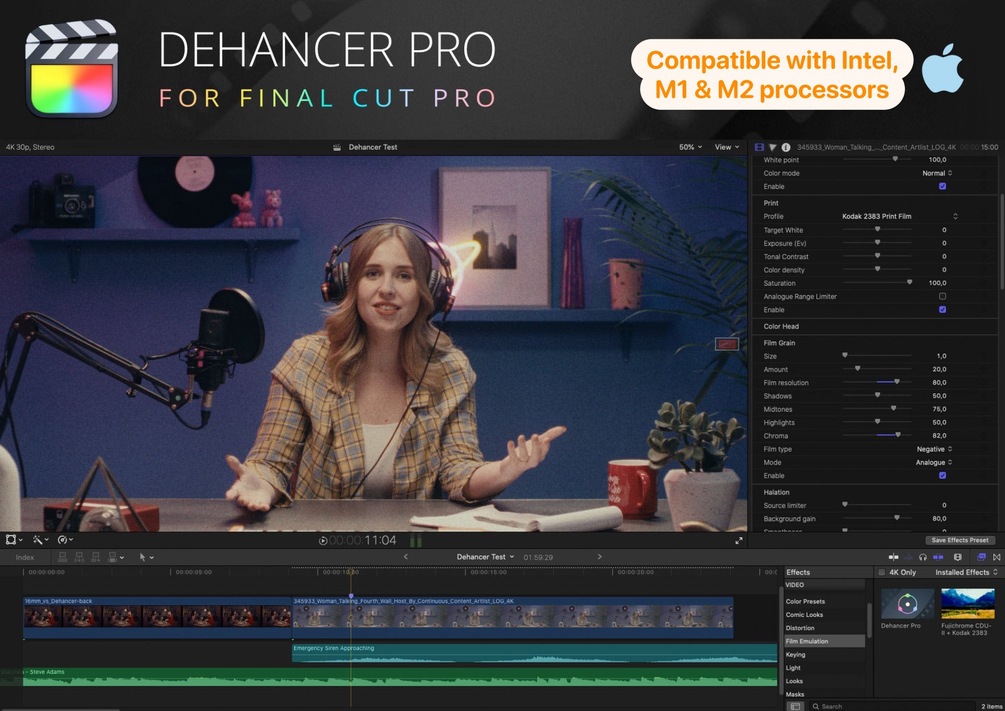Open Mode Analogue dropdown

934,462
